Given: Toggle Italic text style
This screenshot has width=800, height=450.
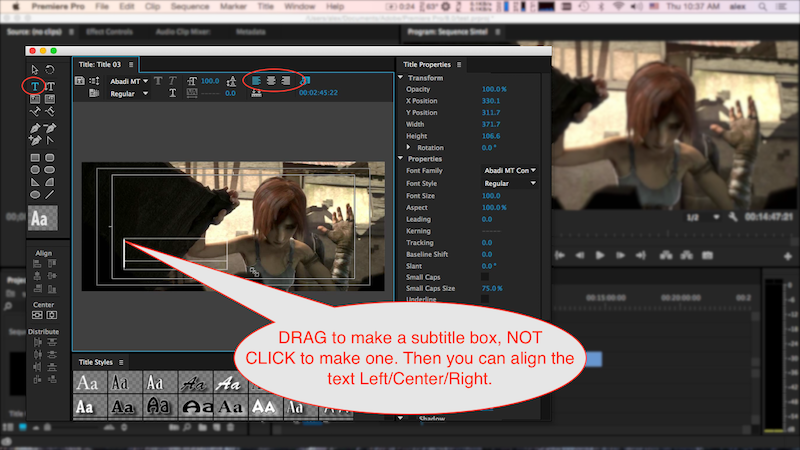Looking at the screenshot, I should pyautogui.click(x=173, y=81).
